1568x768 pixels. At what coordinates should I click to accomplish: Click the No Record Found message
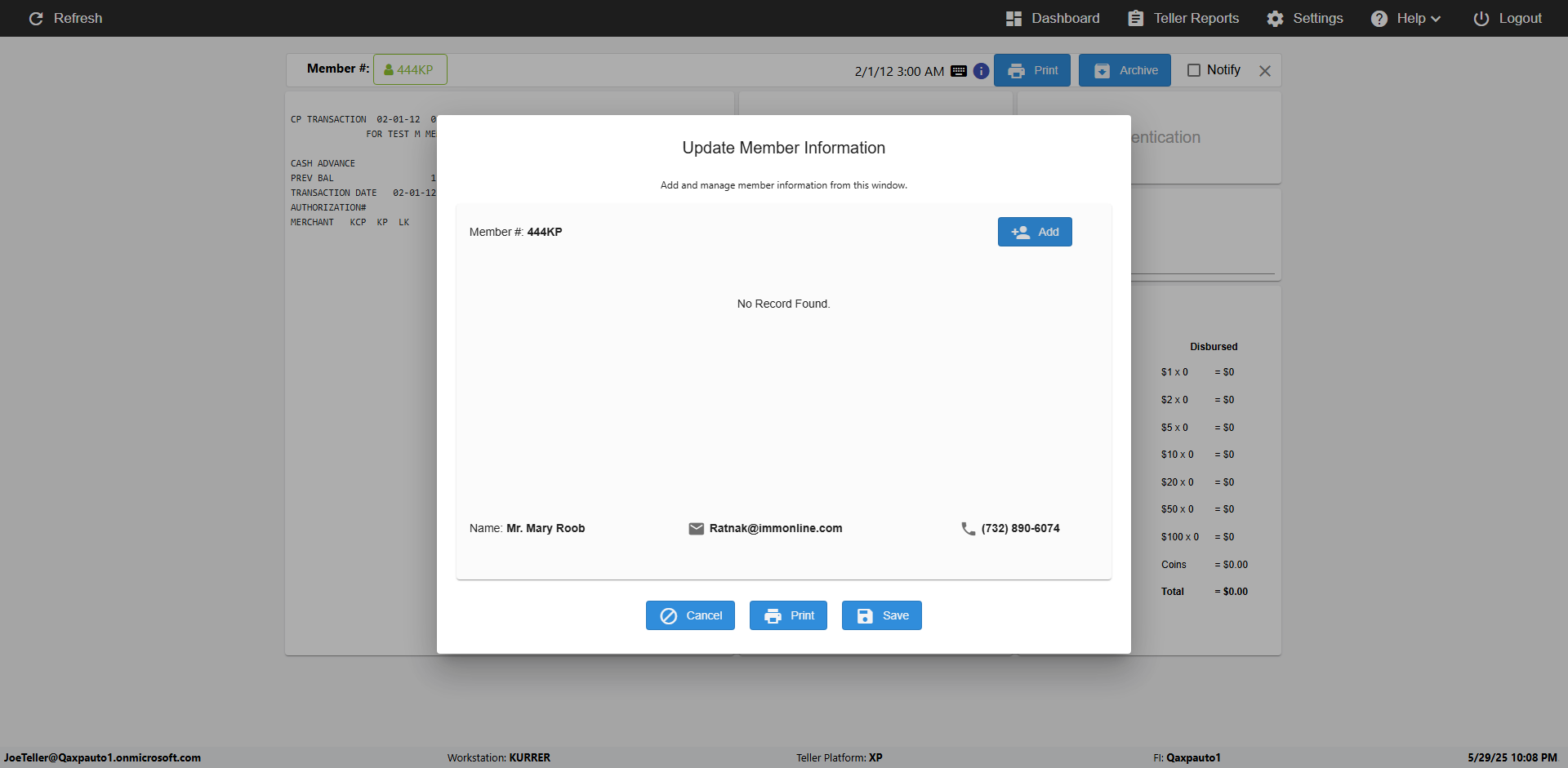pos(784,304)
